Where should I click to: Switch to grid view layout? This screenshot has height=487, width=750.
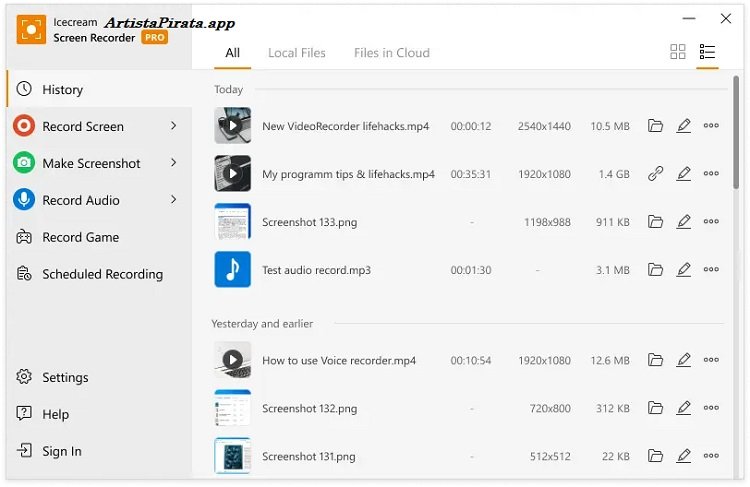point(678,52)
